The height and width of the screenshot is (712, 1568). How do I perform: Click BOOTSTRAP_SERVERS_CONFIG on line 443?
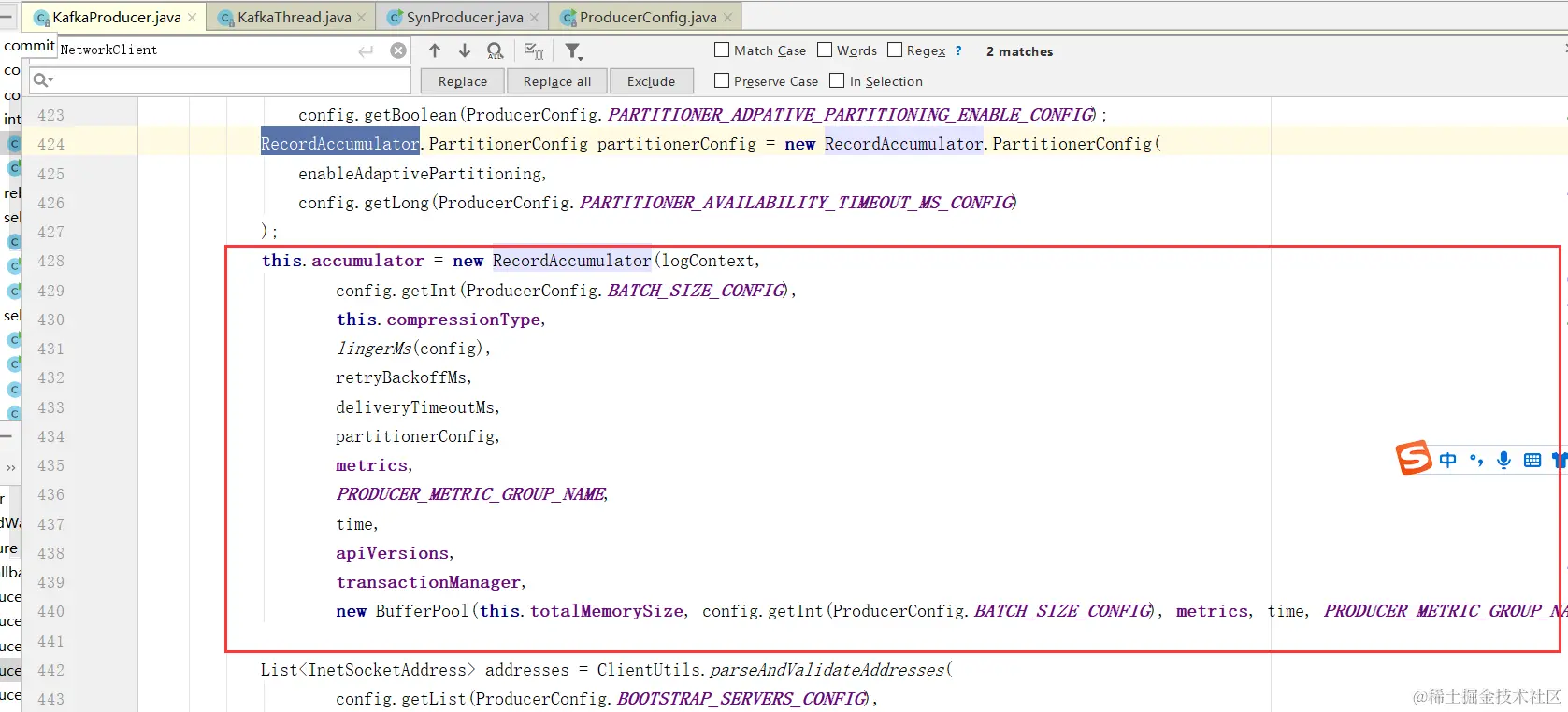pyautogui.click(x=741, y=699)
